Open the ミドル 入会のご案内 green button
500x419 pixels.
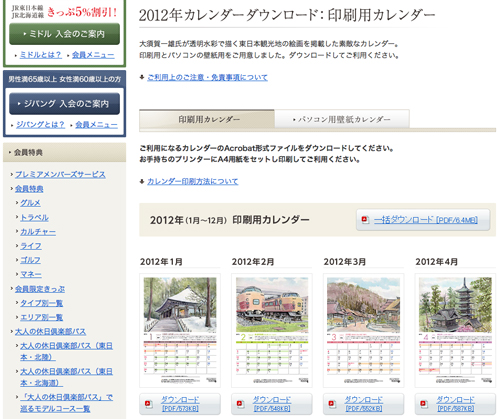click(64, 34)
